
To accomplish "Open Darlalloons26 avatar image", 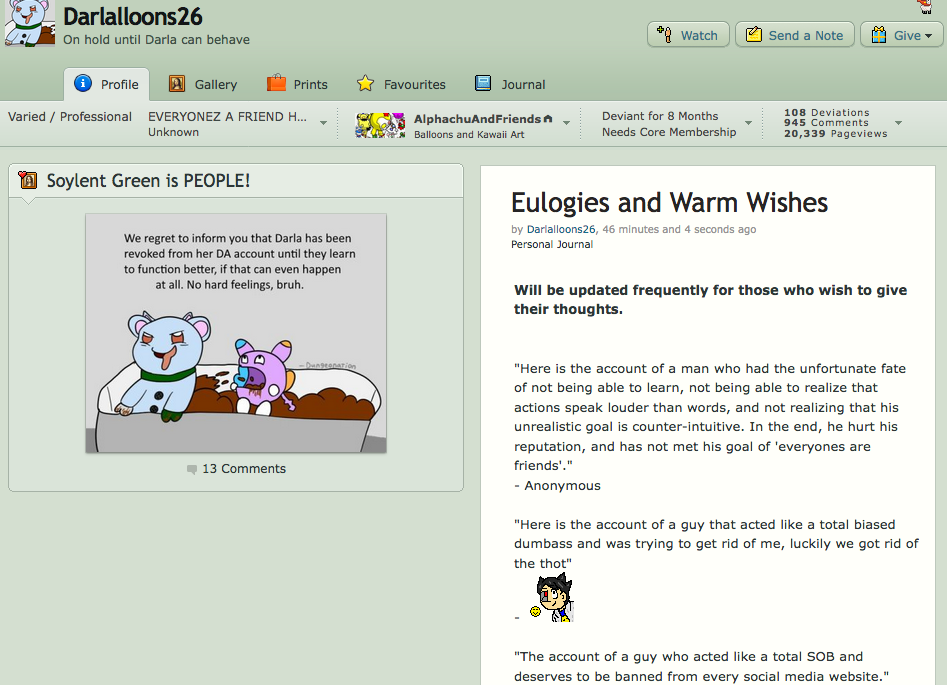I will (29, 23).
